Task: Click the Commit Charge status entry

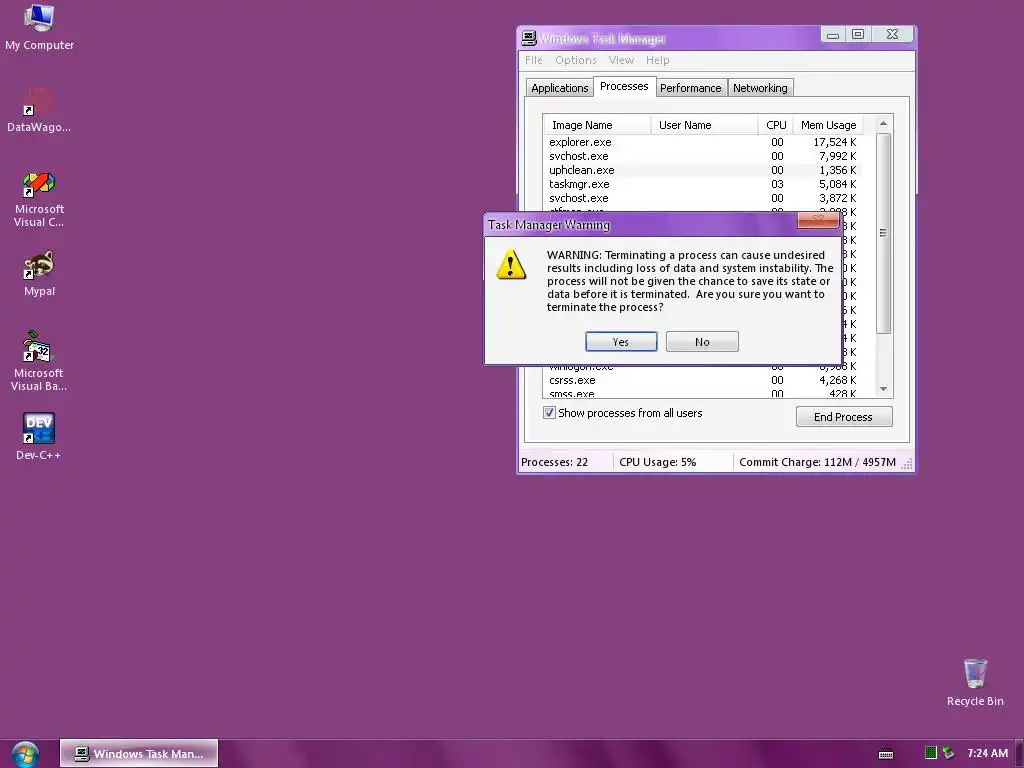Action: tap(818, 462)
